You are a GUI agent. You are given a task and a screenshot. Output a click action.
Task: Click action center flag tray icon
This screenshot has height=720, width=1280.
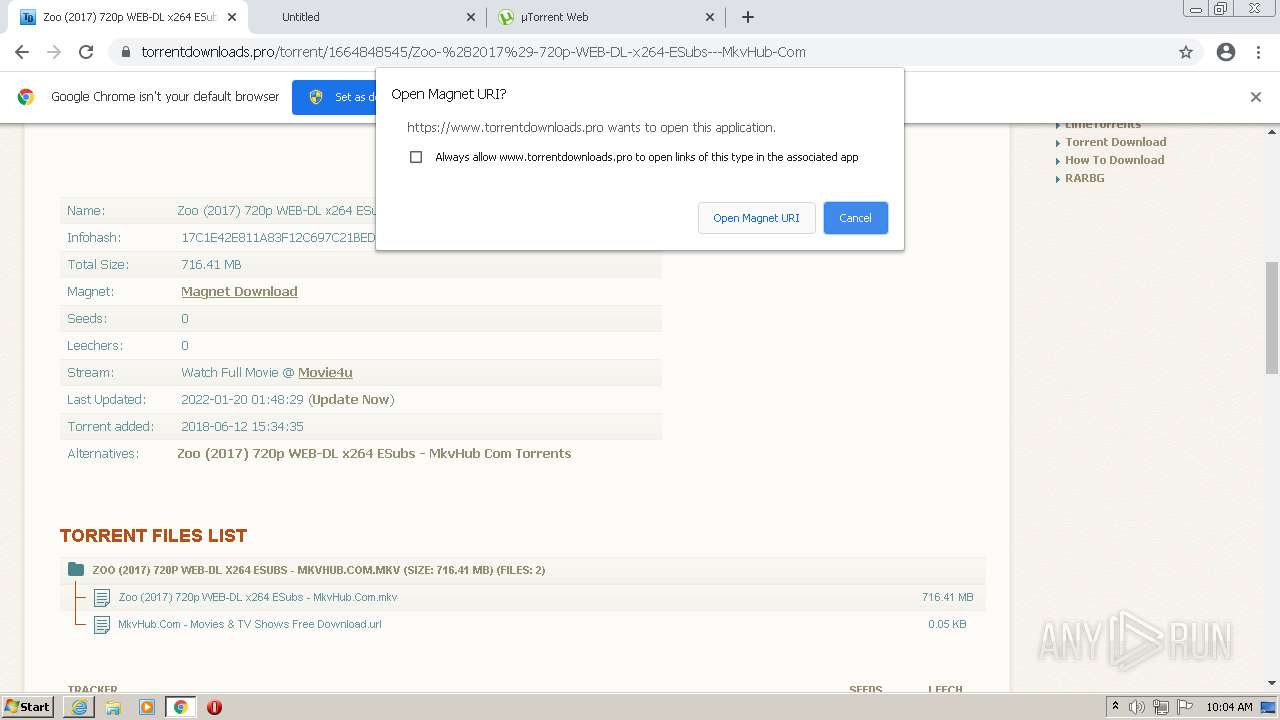(1185, 707)
